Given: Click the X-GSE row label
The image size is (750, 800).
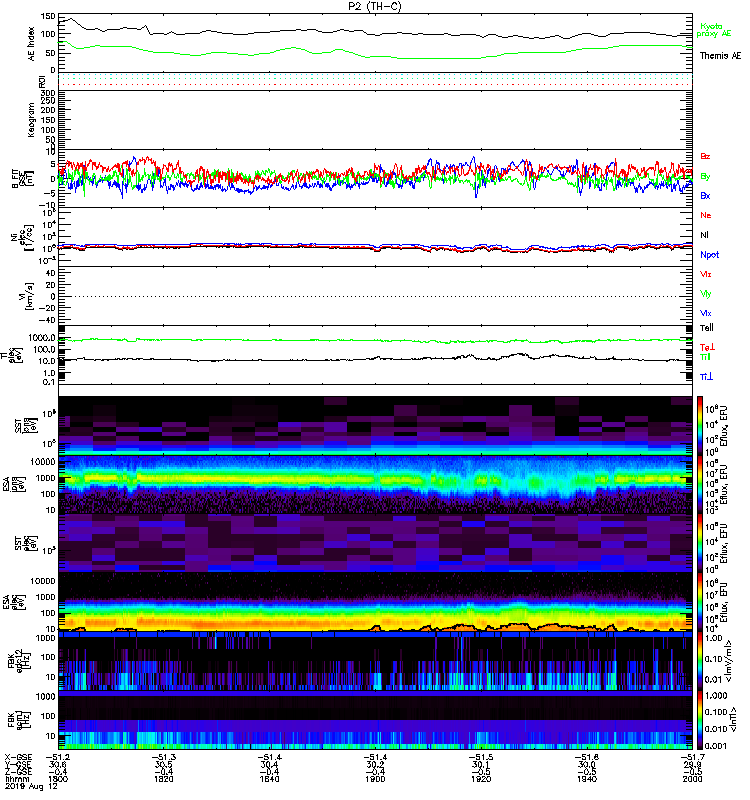Looking at the screenshot, I should point(18,757).
